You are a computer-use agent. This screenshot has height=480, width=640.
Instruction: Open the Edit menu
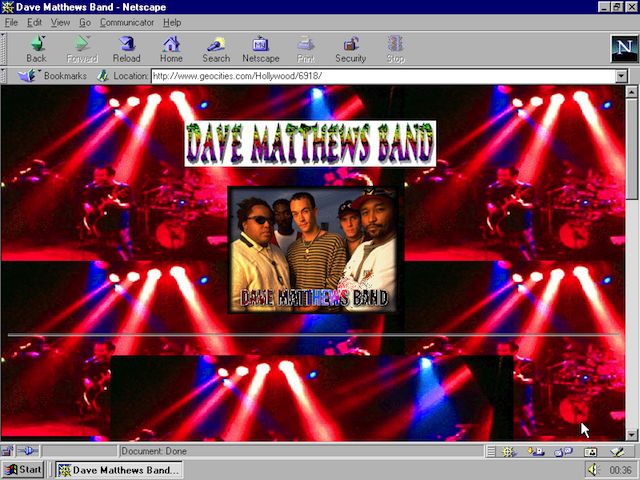34,22
